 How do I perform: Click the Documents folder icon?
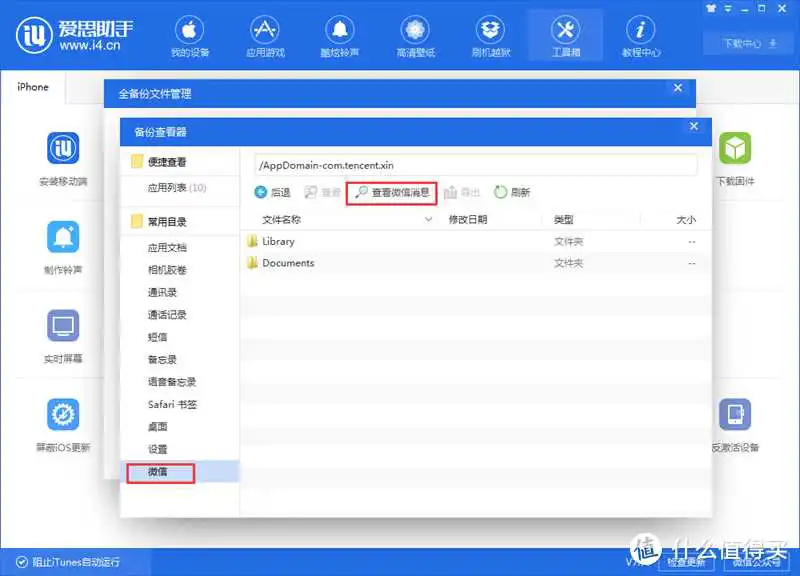click(x=252, y=263)
